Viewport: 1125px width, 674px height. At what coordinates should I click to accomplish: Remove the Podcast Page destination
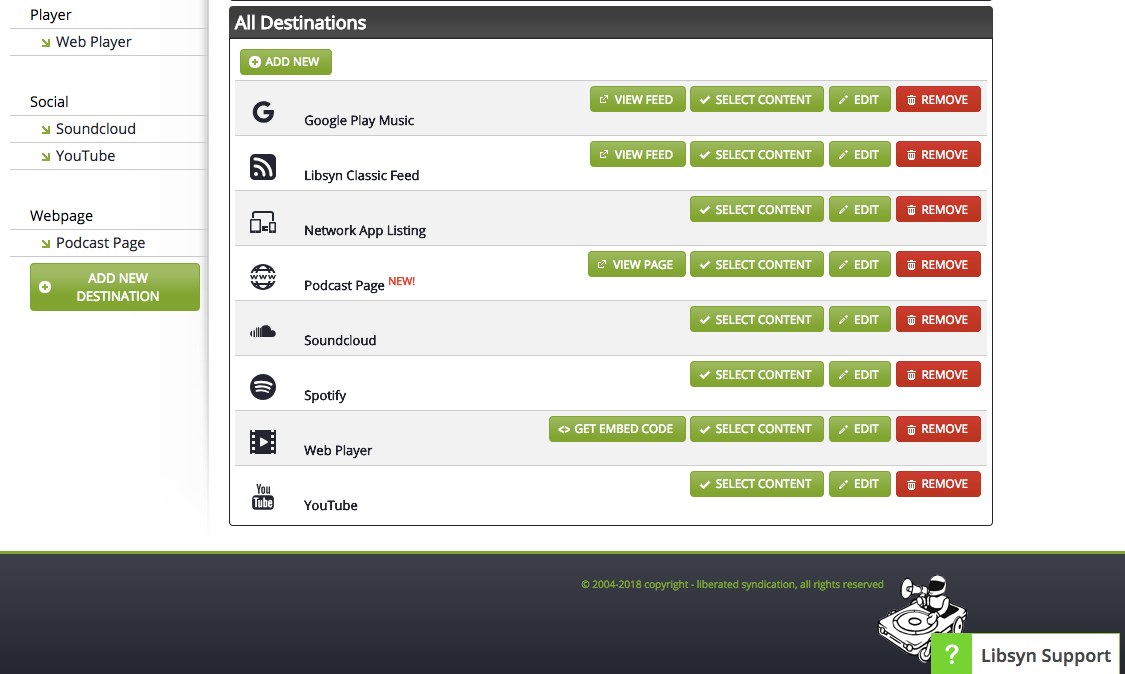(x=938, y=264)
